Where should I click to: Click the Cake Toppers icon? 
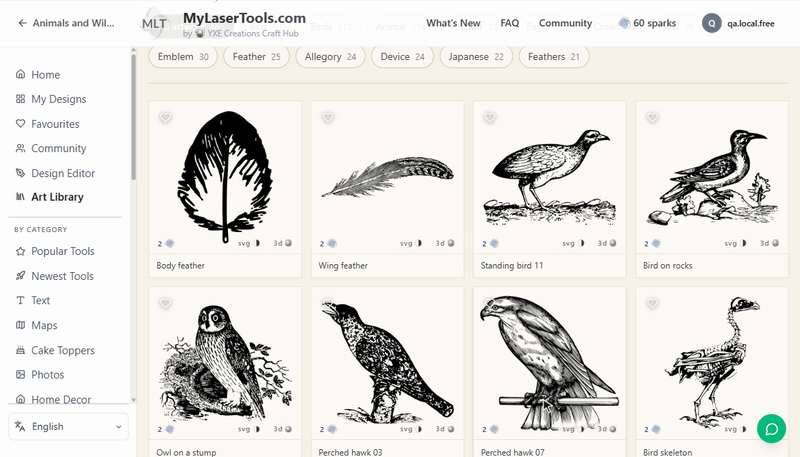20,350
